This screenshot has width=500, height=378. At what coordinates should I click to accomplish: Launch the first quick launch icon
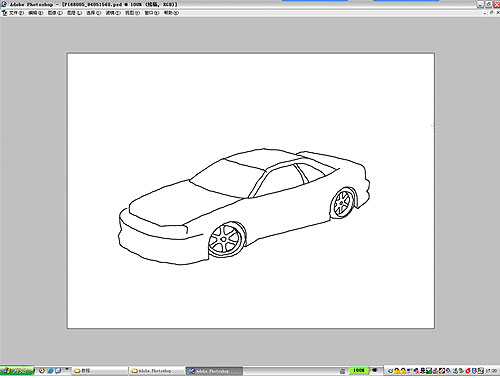click(42, 371)
